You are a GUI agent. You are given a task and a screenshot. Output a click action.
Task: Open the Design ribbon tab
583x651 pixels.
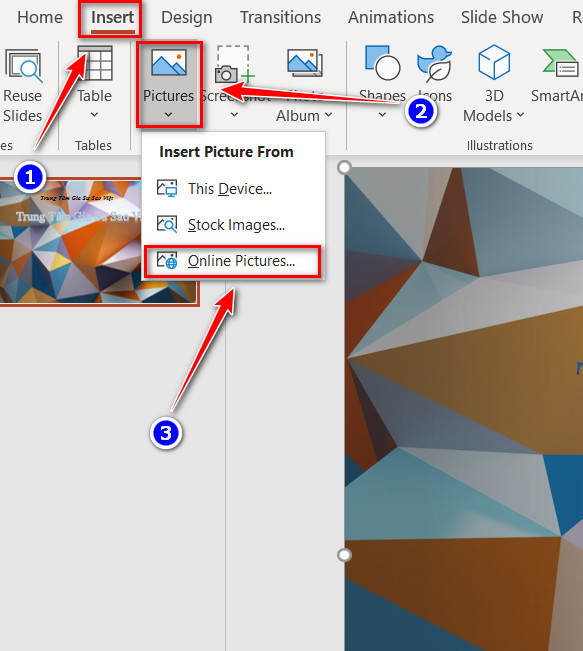point(186,17)
